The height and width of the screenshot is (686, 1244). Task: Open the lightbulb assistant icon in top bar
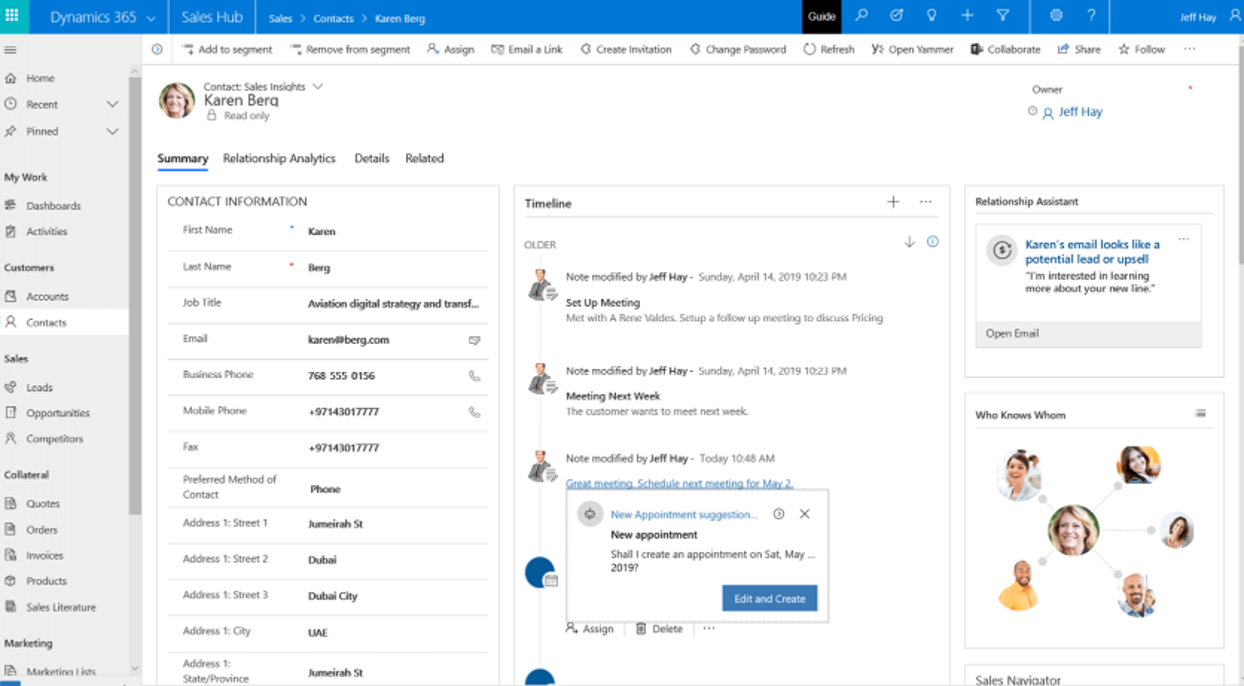pos(931,16)
